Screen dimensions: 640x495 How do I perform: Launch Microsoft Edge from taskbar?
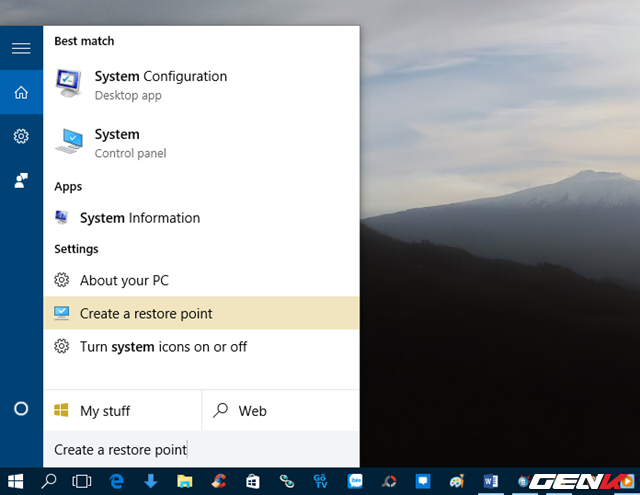pyautogui.click(x=117, y=481)
